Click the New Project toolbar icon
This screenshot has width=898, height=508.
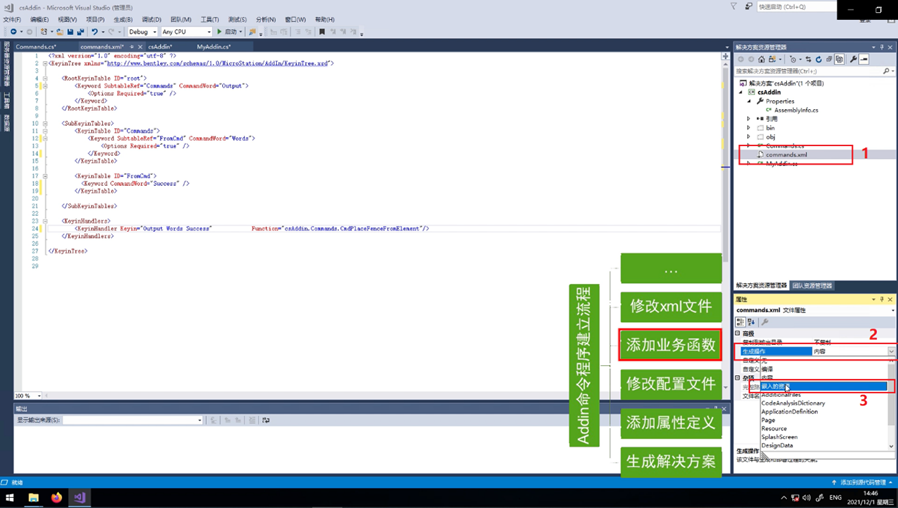44,31
